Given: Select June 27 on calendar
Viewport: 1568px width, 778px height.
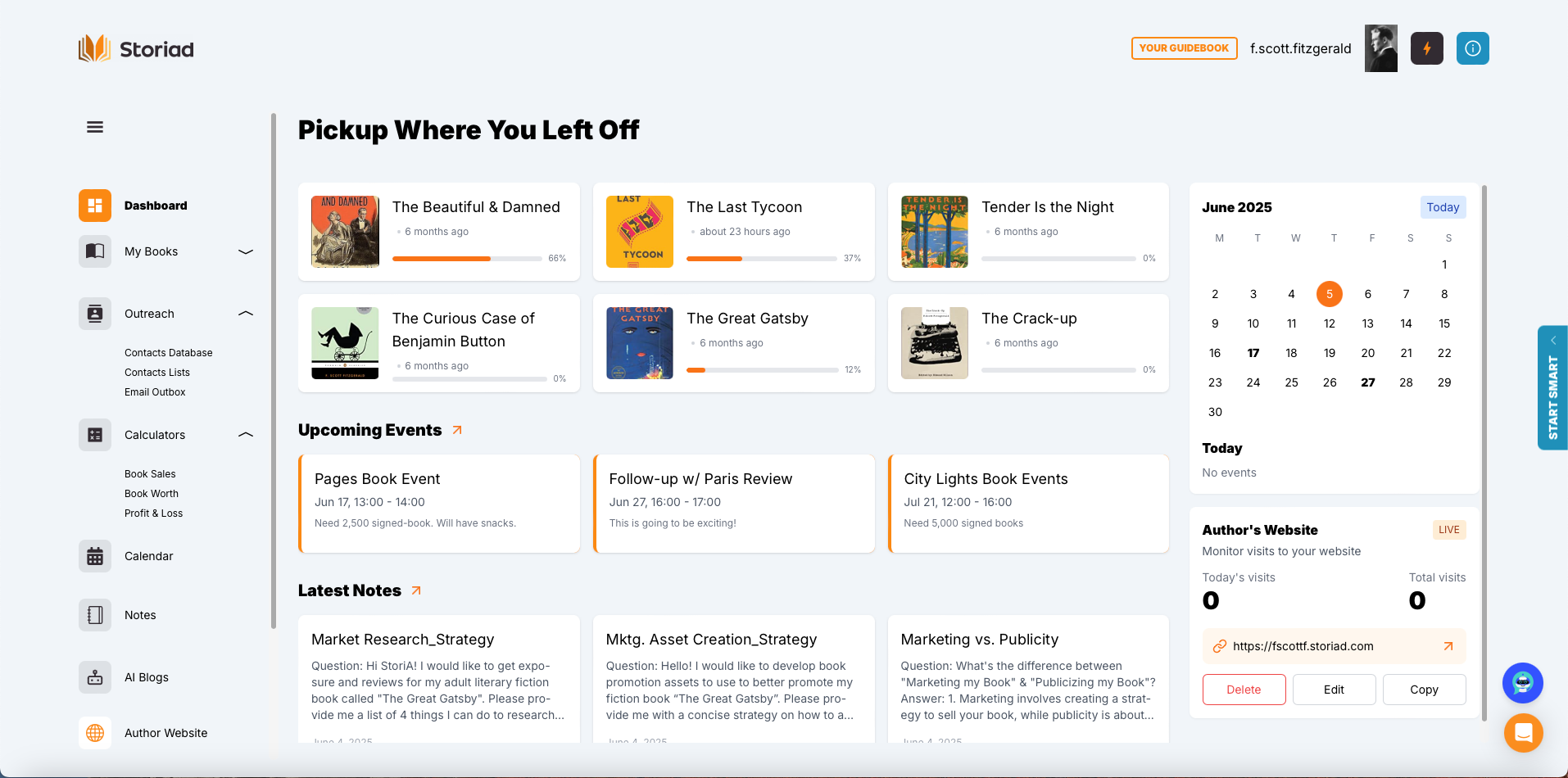Looking at the screenshot, I should [x=1368, y=382].
